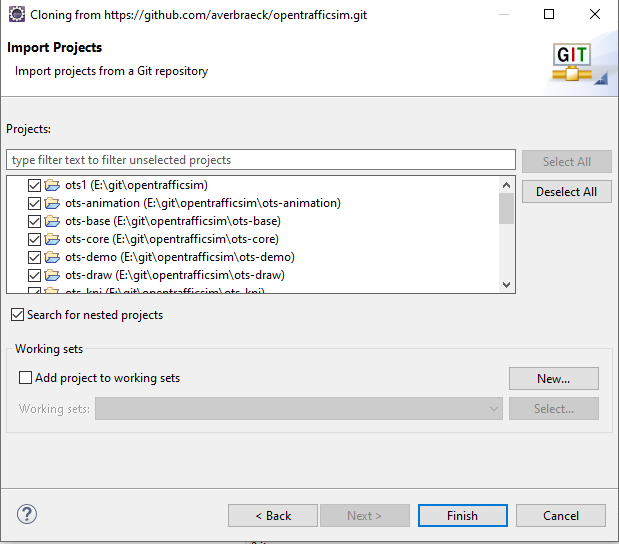The image size is (619, 544).
Task: Select the ots-demo project row text
Action: click(x=180, y=257)
